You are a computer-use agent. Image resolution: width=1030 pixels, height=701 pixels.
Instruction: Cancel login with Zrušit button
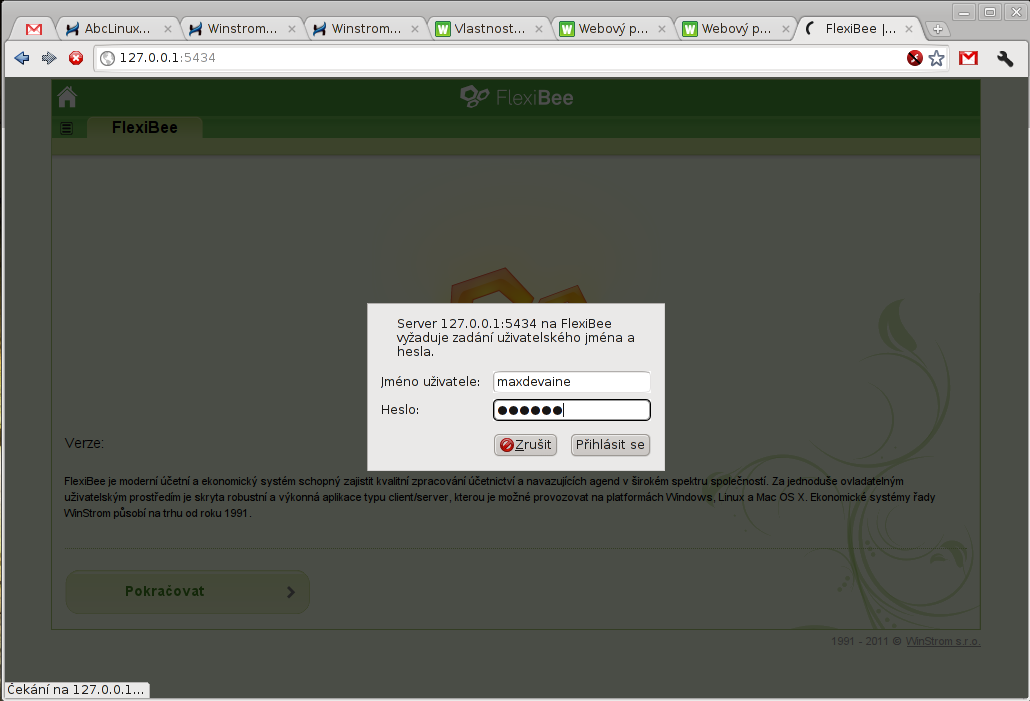tap(526, 445)
